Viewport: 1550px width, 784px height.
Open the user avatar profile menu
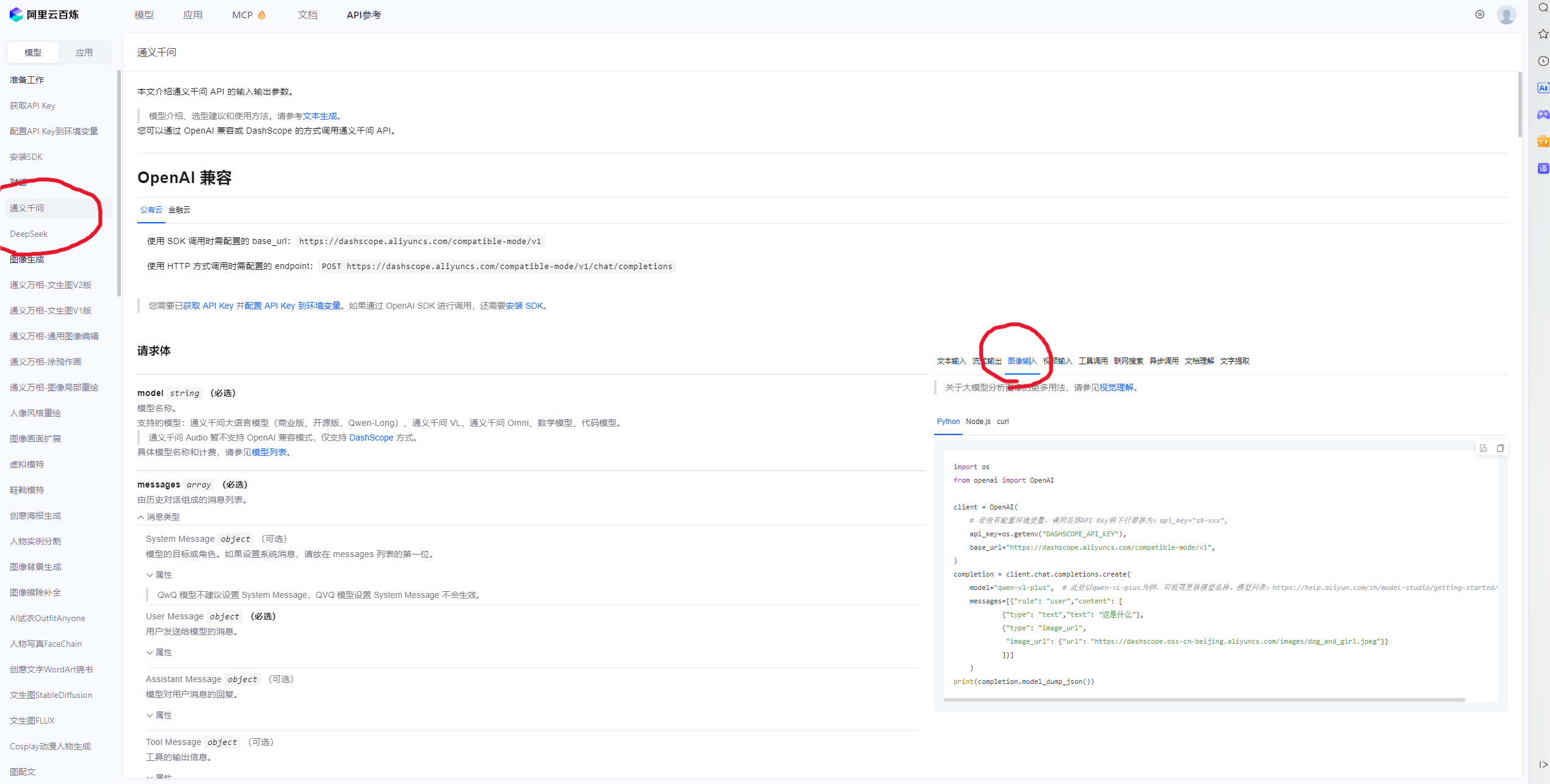[1506, 15]
